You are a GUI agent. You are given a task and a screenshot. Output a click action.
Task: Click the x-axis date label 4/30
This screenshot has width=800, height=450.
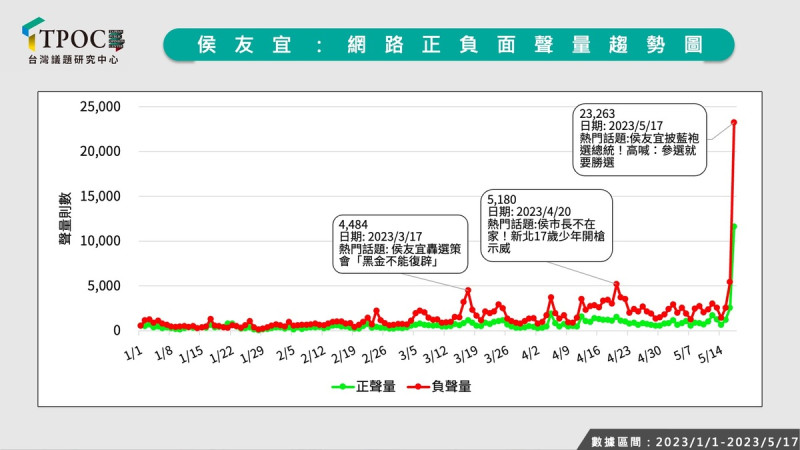650,355
